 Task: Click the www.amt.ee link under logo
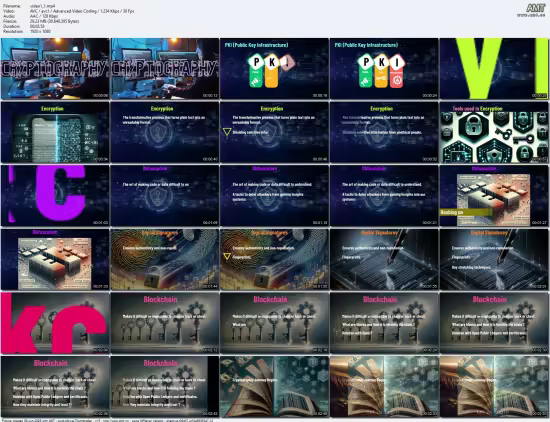(x=531, y=15)
